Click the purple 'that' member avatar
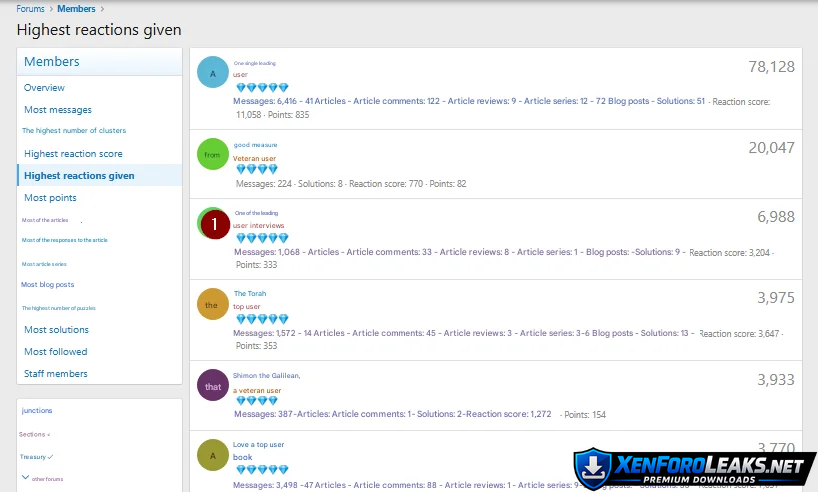The image size is (818, 492). [x=213, y=385]
